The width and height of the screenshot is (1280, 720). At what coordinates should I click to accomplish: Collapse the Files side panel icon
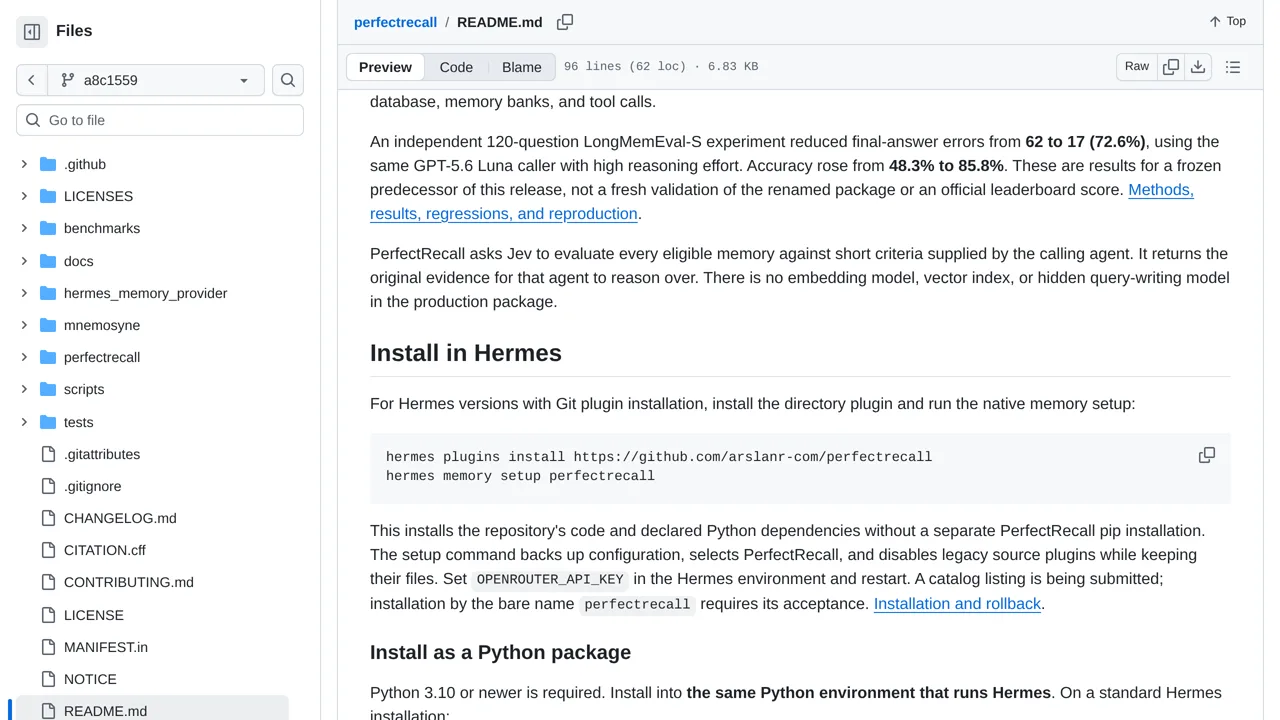tap(32, 32)
